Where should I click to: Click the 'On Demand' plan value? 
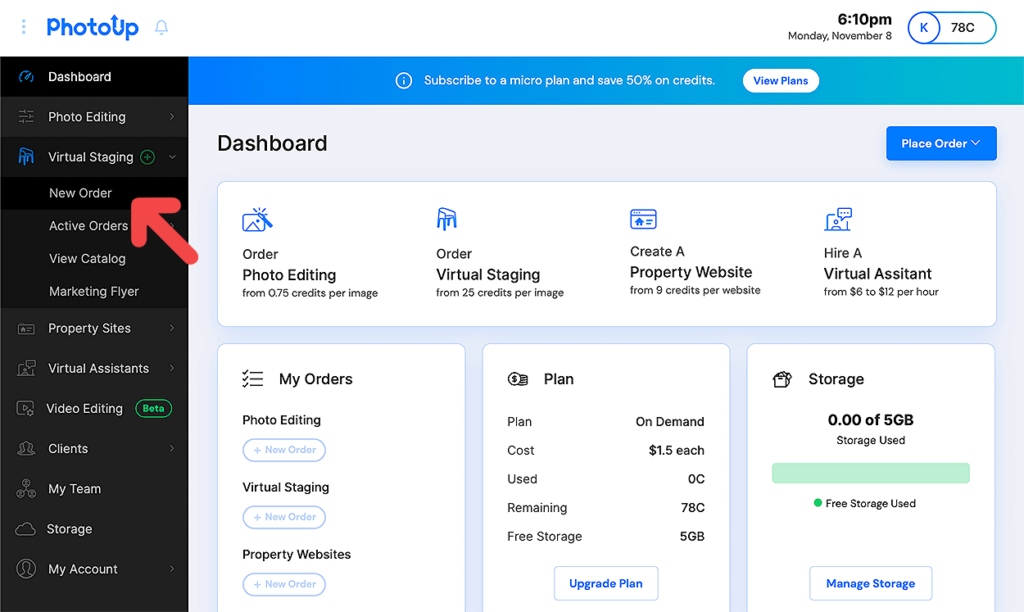670,422
